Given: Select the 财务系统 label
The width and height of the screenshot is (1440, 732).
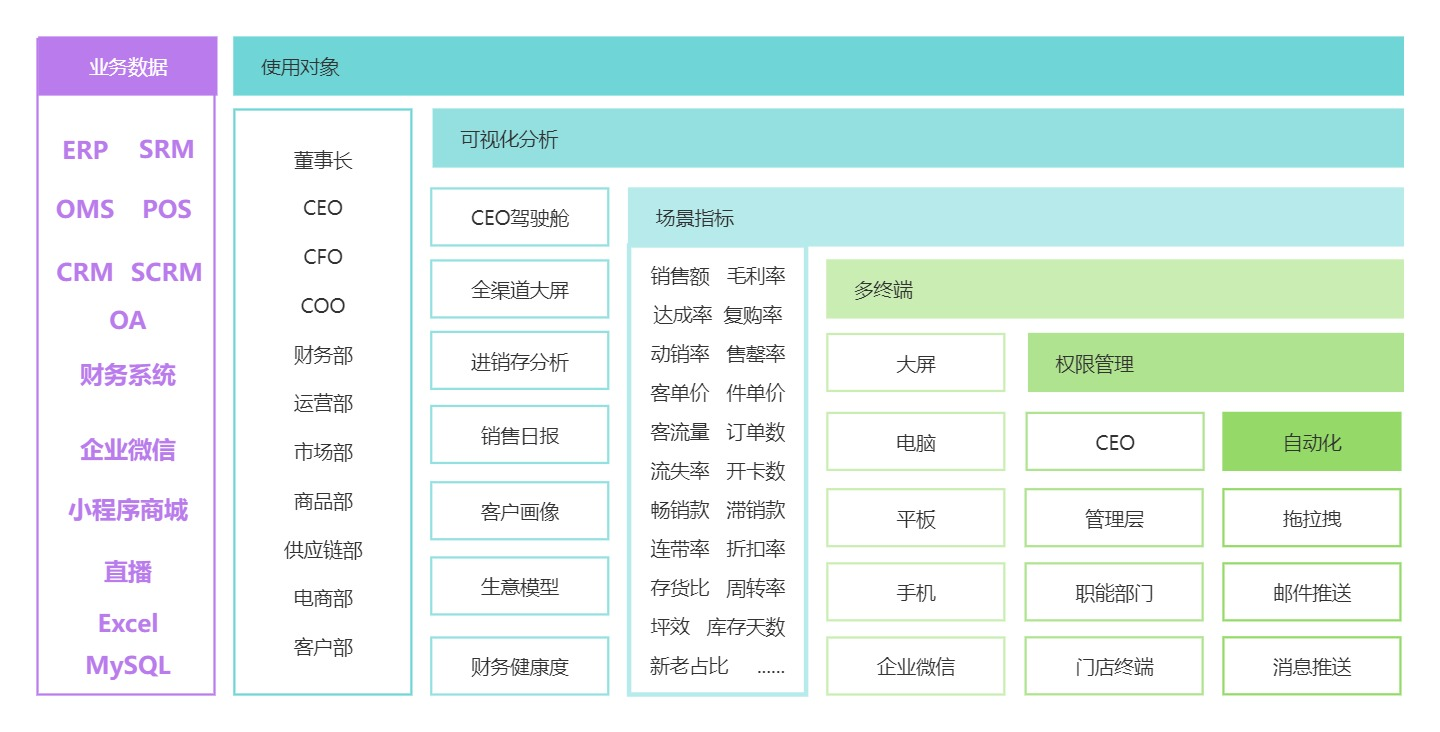Looking at the screenshot, I should click(127, 375).
